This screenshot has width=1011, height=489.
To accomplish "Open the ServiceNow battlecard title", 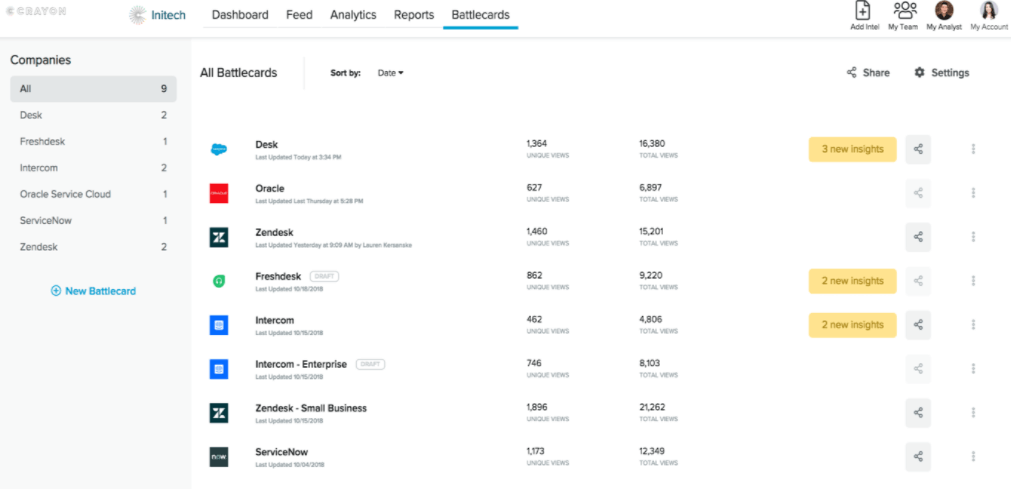I will [282, 452].
